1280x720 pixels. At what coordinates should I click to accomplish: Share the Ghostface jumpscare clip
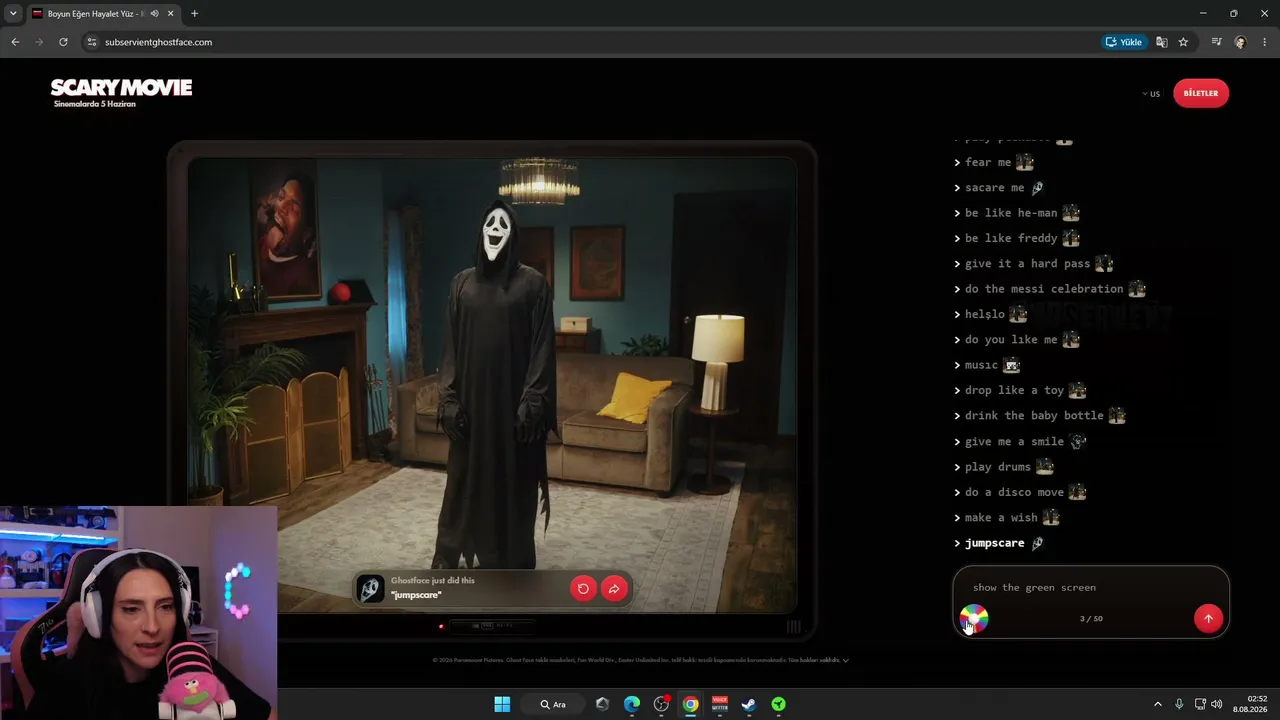click(614, 588)
